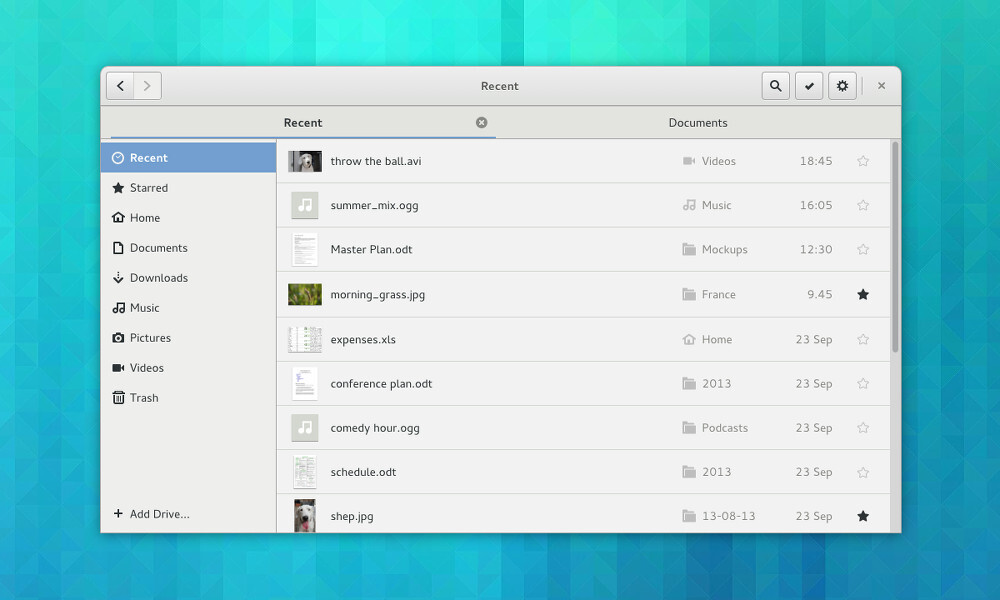Star the summer_mix.ogg file
Screen dimensions: 1000x600
click(862, 205)
